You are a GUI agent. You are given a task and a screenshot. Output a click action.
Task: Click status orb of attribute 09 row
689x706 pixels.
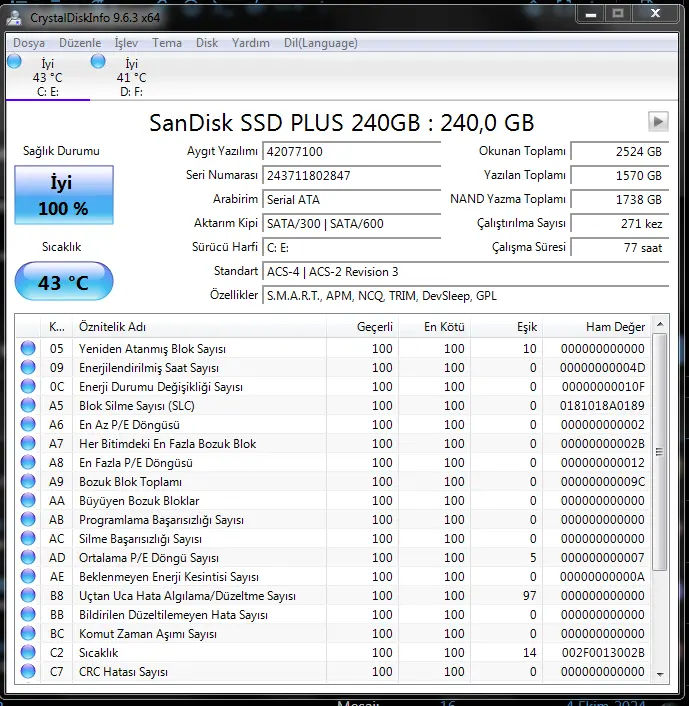click(x=28, y=367)
